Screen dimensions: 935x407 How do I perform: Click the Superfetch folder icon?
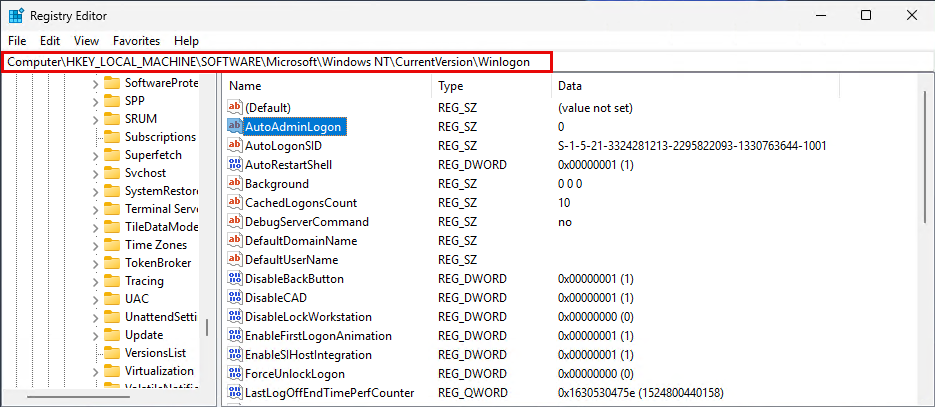click(x=112, y=155)
